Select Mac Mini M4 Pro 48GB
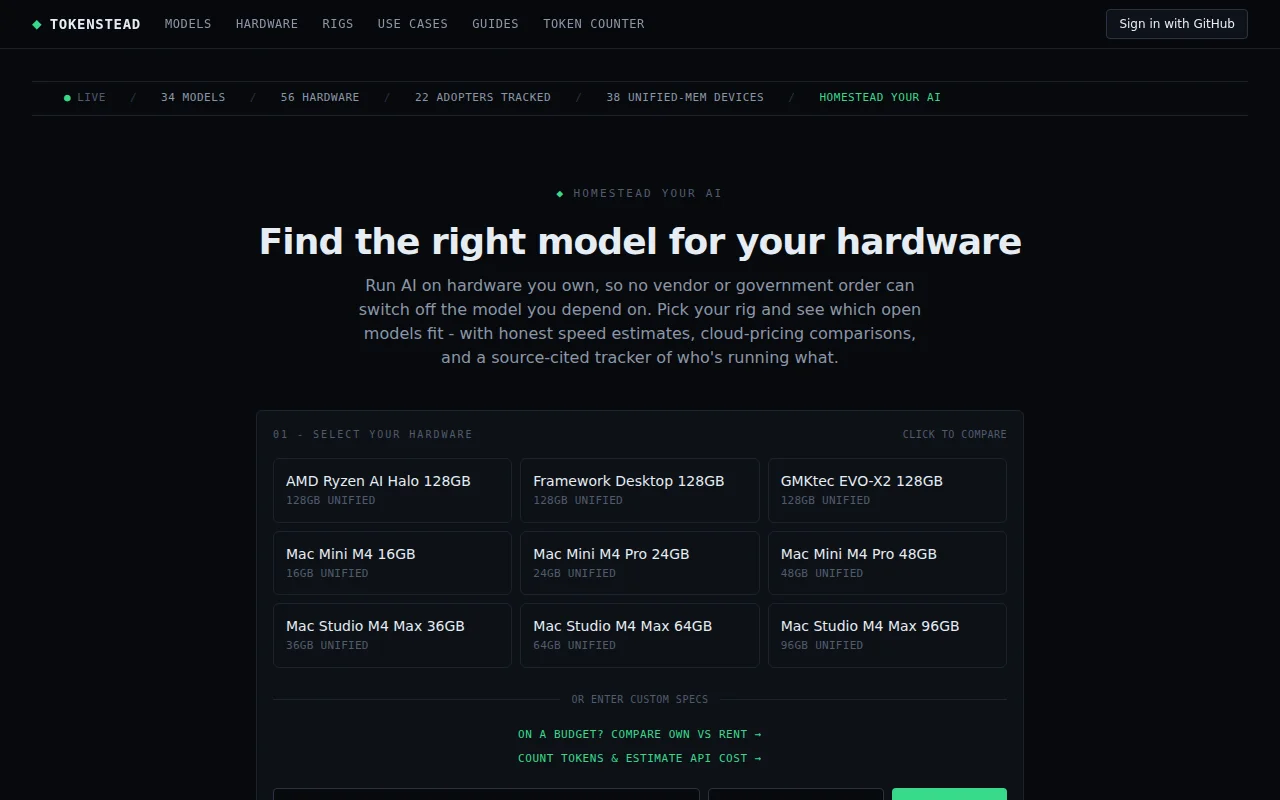The width and height of the screenshot is (1280, 800). click(887, 563)
